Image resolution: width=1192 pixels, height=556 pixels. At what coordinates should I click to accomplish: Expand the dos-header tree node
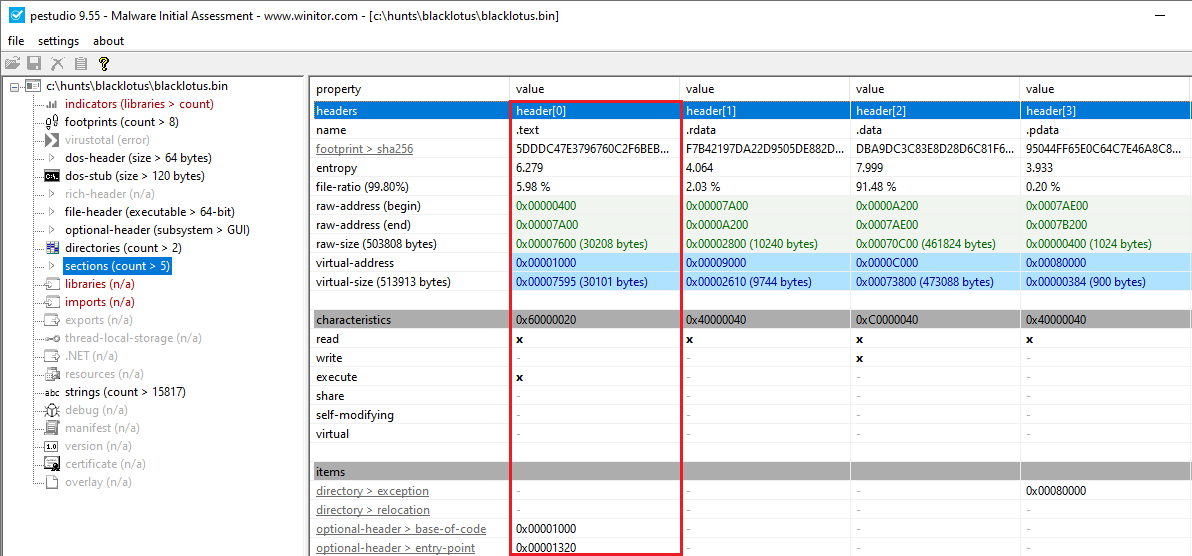coord(52,158)
